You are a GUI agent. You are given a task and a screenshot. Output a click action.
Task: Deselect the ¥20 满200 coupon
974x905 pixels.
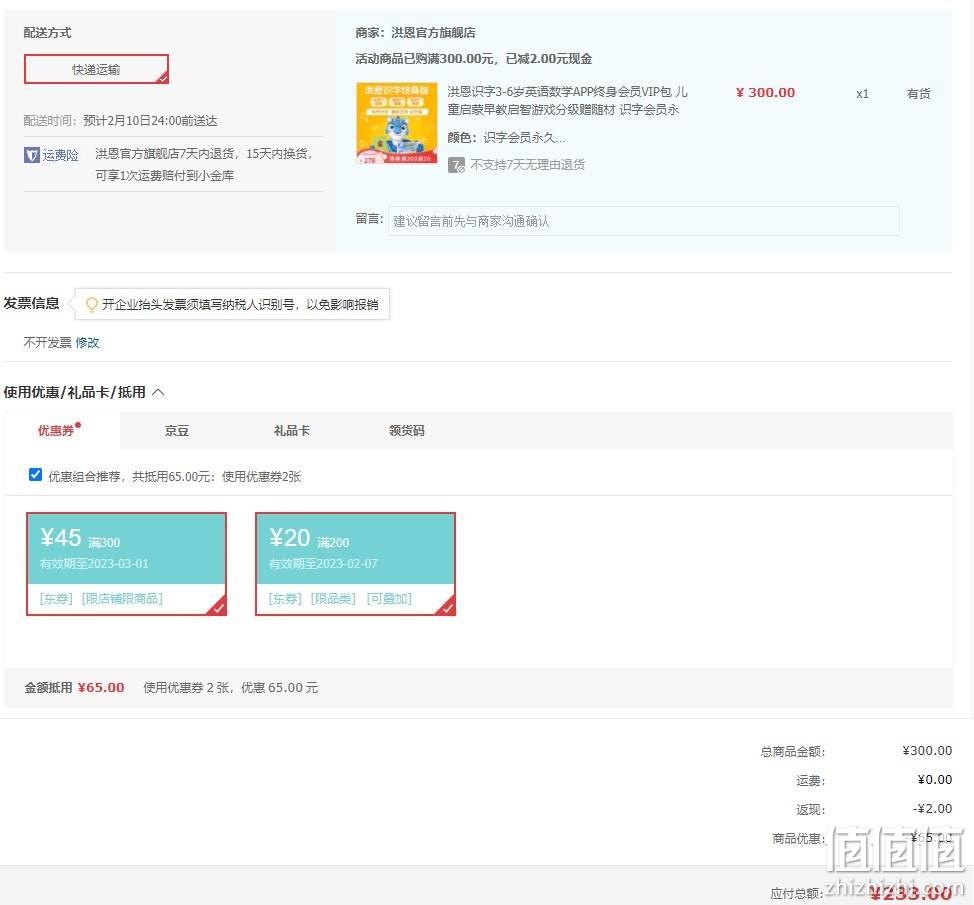point(355,564)
